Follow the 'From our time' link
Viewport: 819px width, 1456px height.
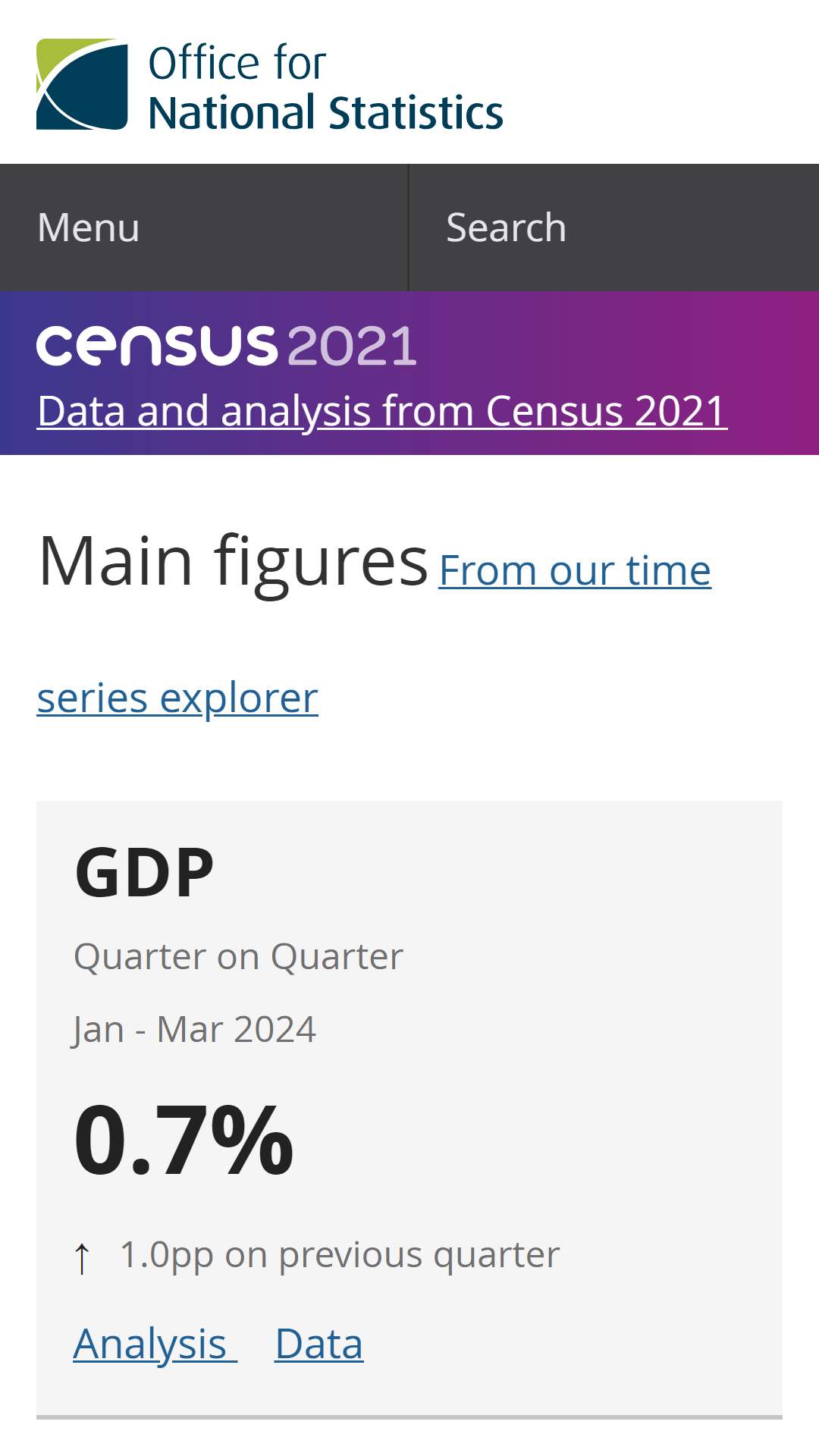(x=575, y=570)
